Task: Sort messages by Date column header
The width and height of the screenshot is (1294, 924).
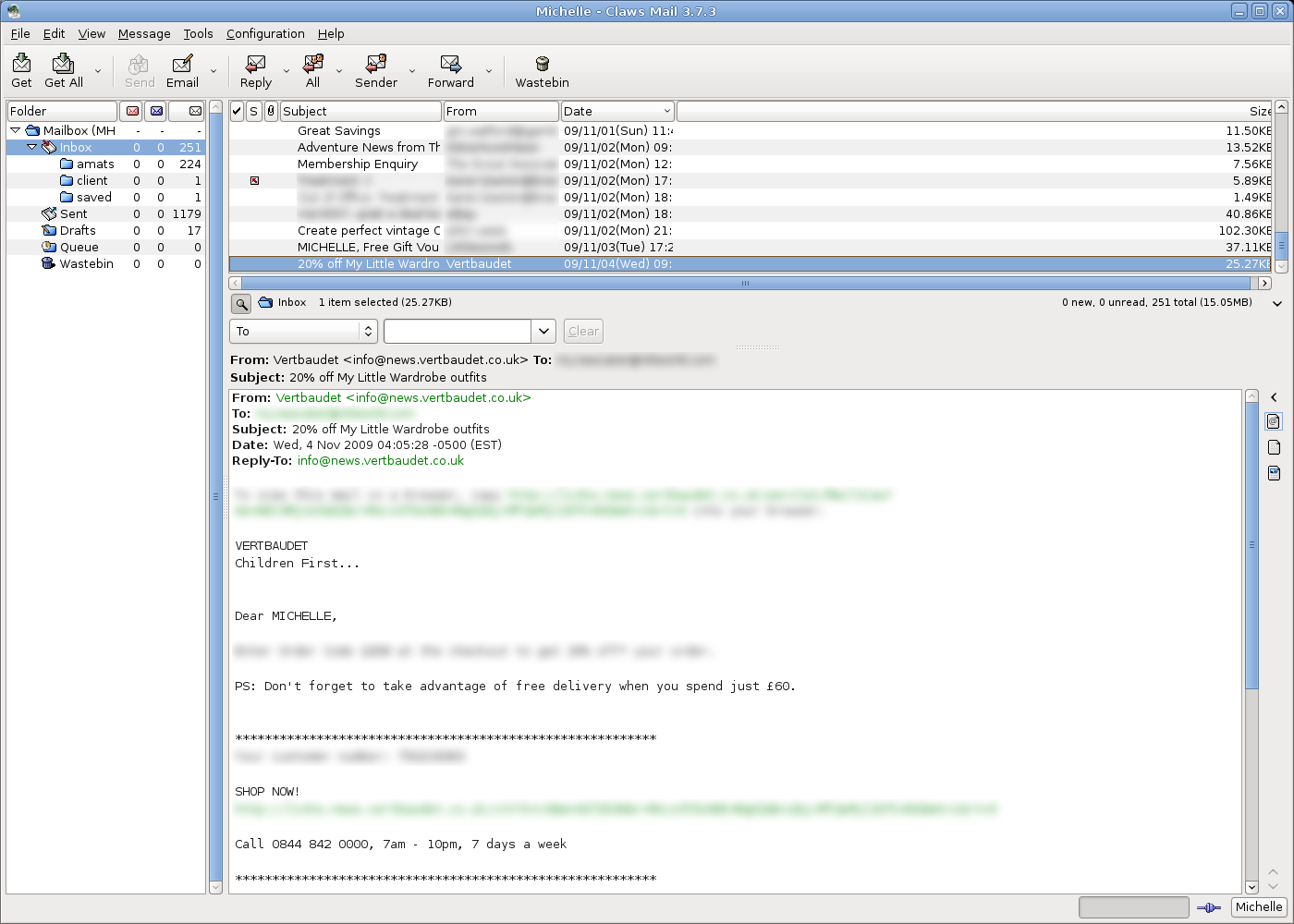Action: 617,111
